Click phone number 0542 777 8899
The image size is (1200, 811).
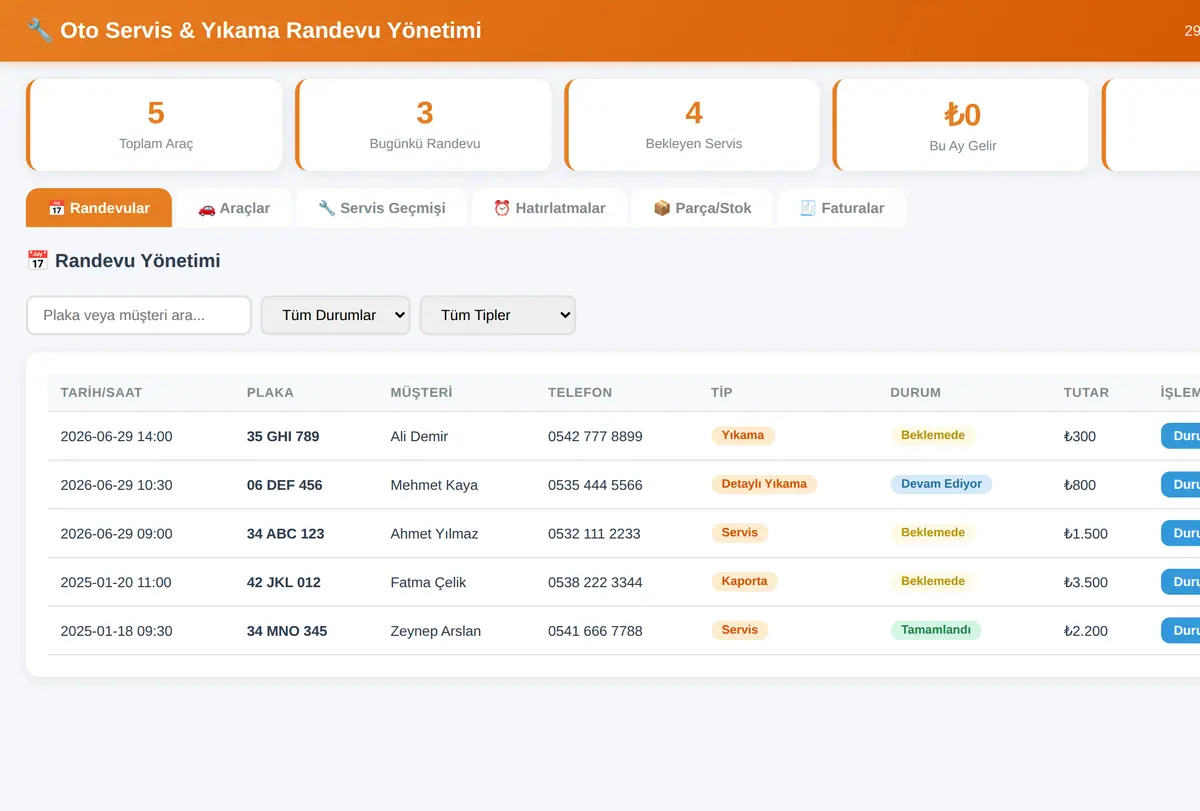click(x=595, y=436)
